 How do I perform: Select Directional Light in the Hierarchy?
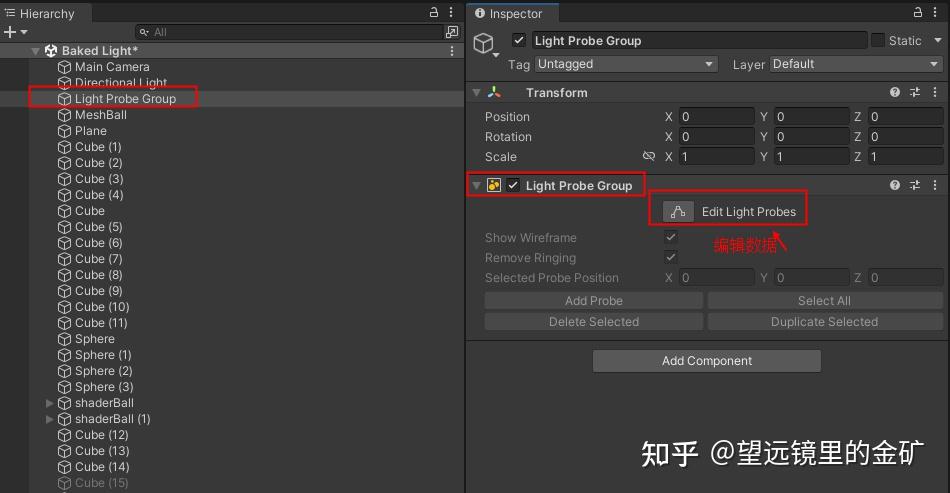(x=121, y=82)
